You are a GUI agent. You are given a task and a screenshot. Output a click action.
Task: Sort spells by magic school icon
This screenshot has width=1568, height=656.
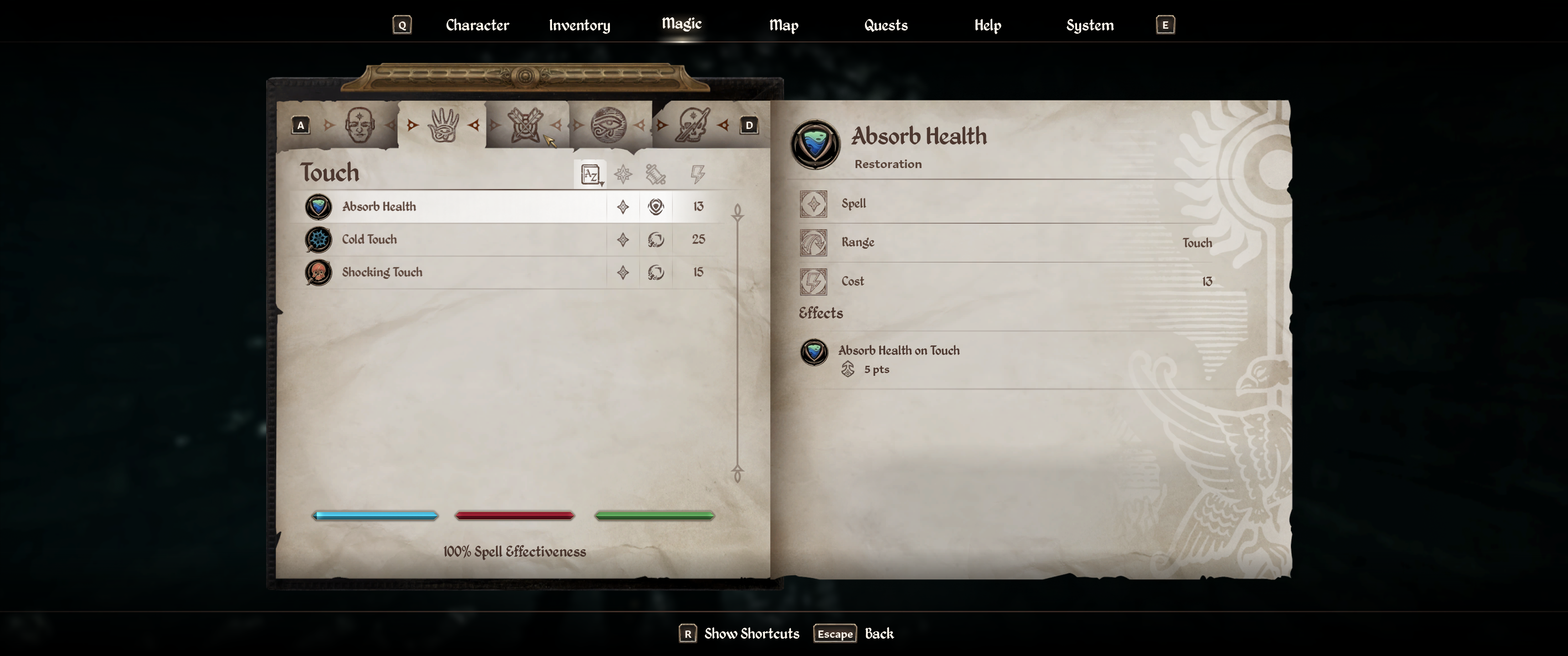655,174
